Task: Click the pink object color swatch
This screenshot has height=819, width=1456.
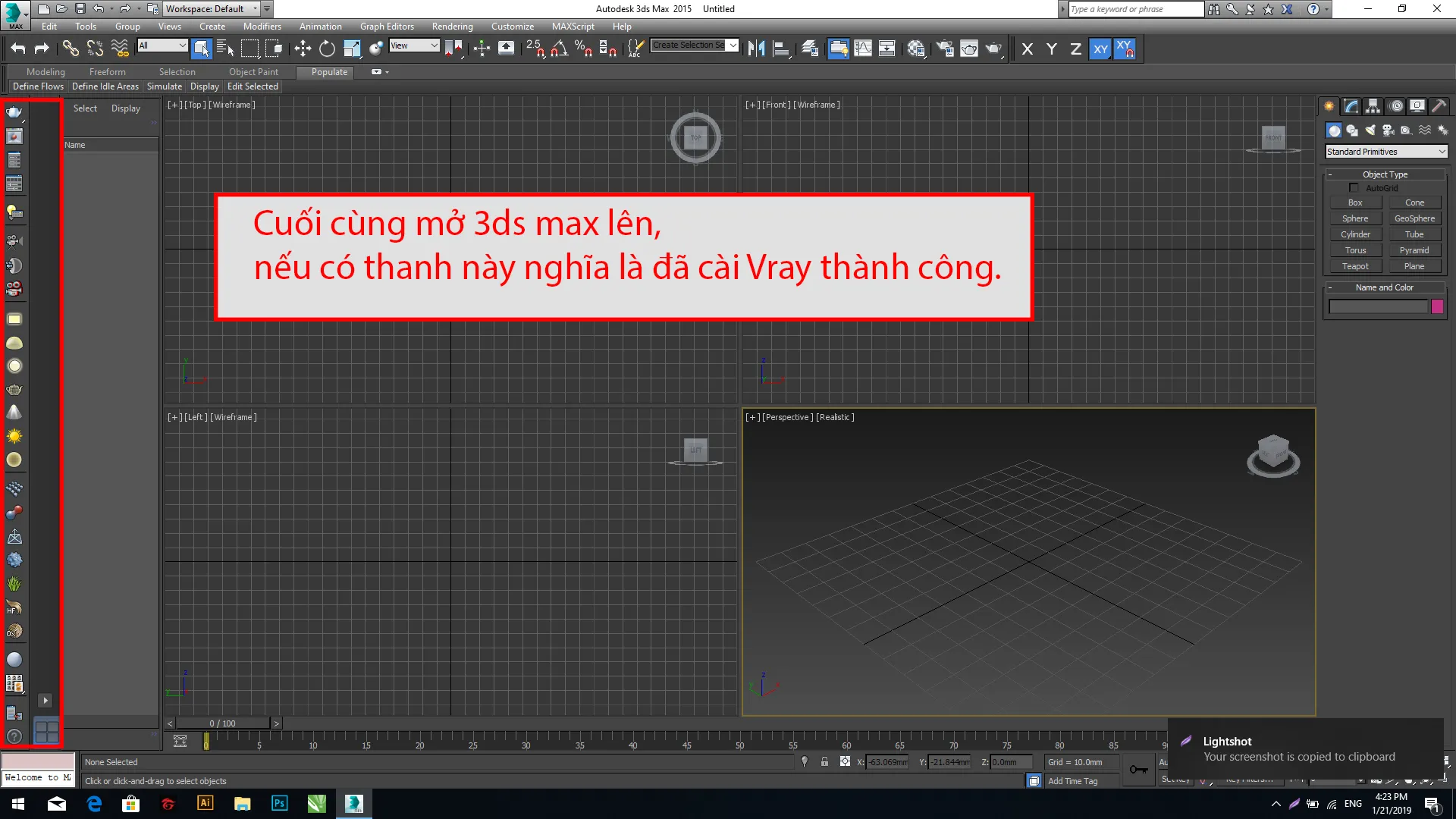Action: [x=1437, y=306]
